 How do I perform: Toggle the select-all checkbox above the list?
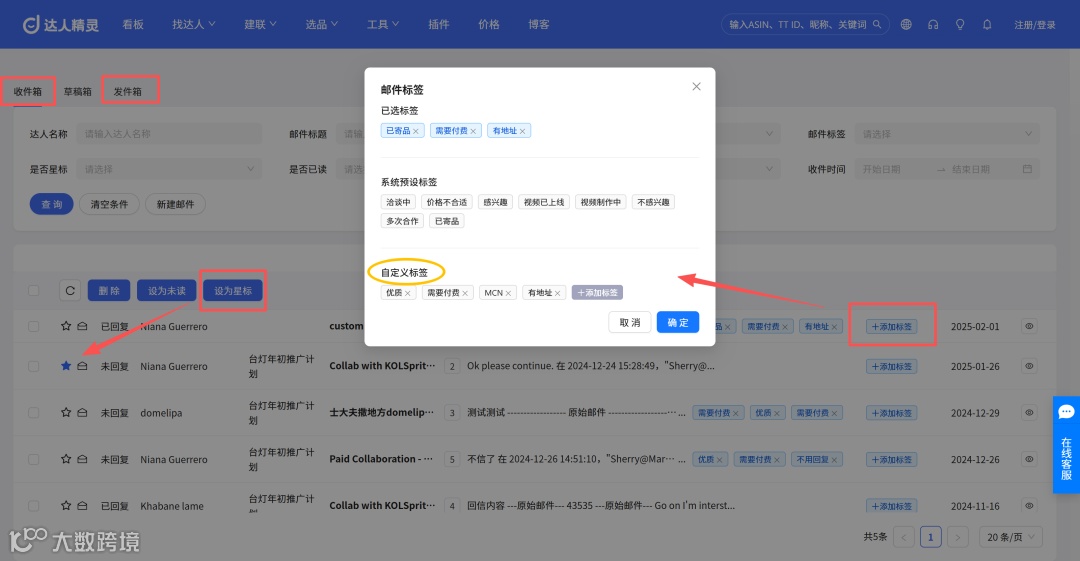(34, 291)
